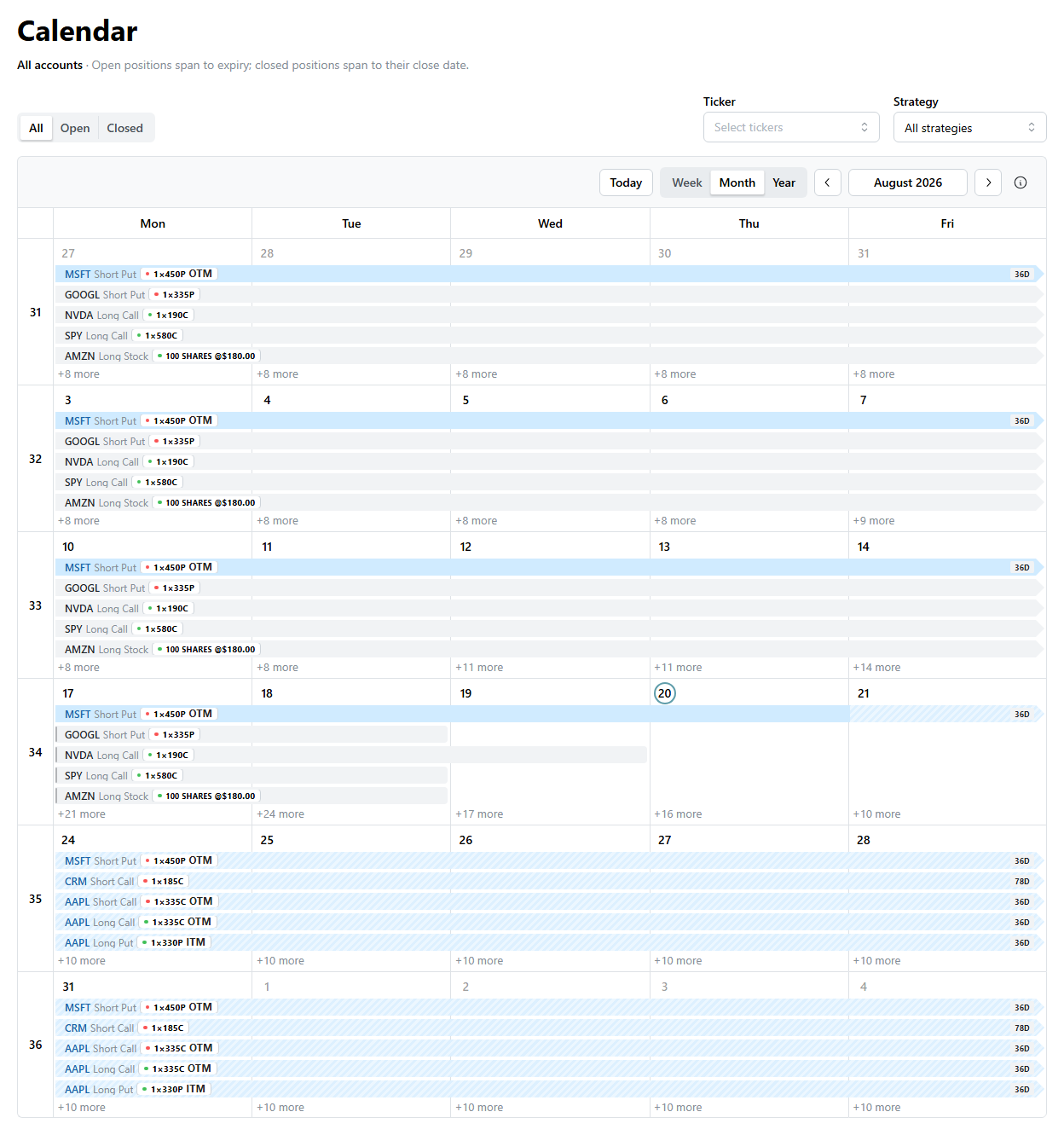1064x1135 pixels.
Task: Expand +16 more on Thursday August 20
Action: (678, 814)
